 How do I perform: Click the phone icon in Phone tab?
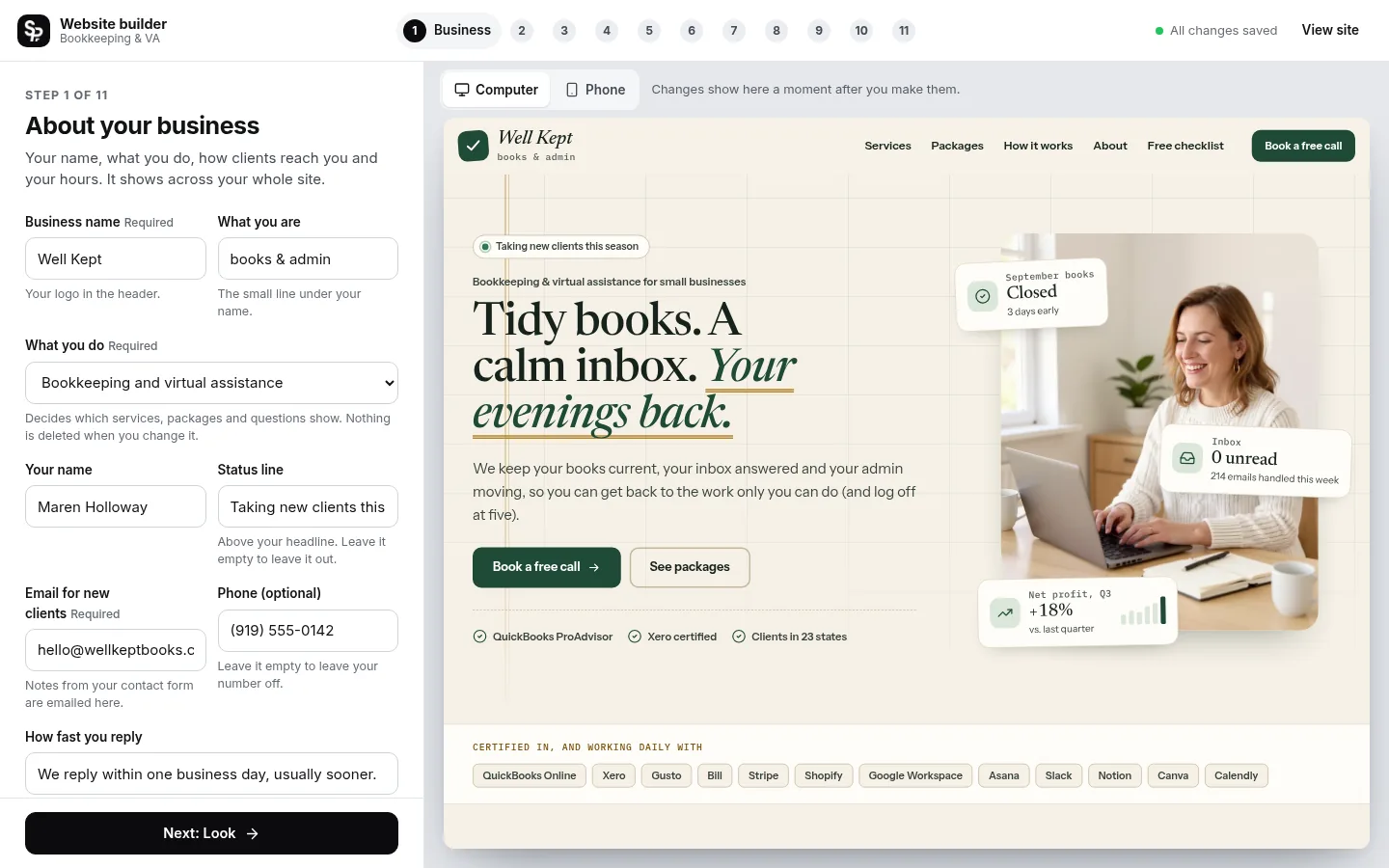(572, 90)
